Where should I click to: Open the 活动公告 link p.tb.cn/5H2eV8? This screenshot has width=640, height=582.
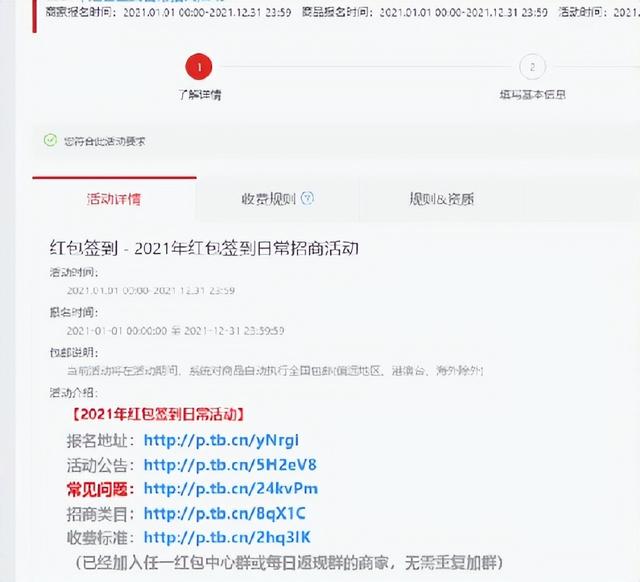(x=230, y=465)
